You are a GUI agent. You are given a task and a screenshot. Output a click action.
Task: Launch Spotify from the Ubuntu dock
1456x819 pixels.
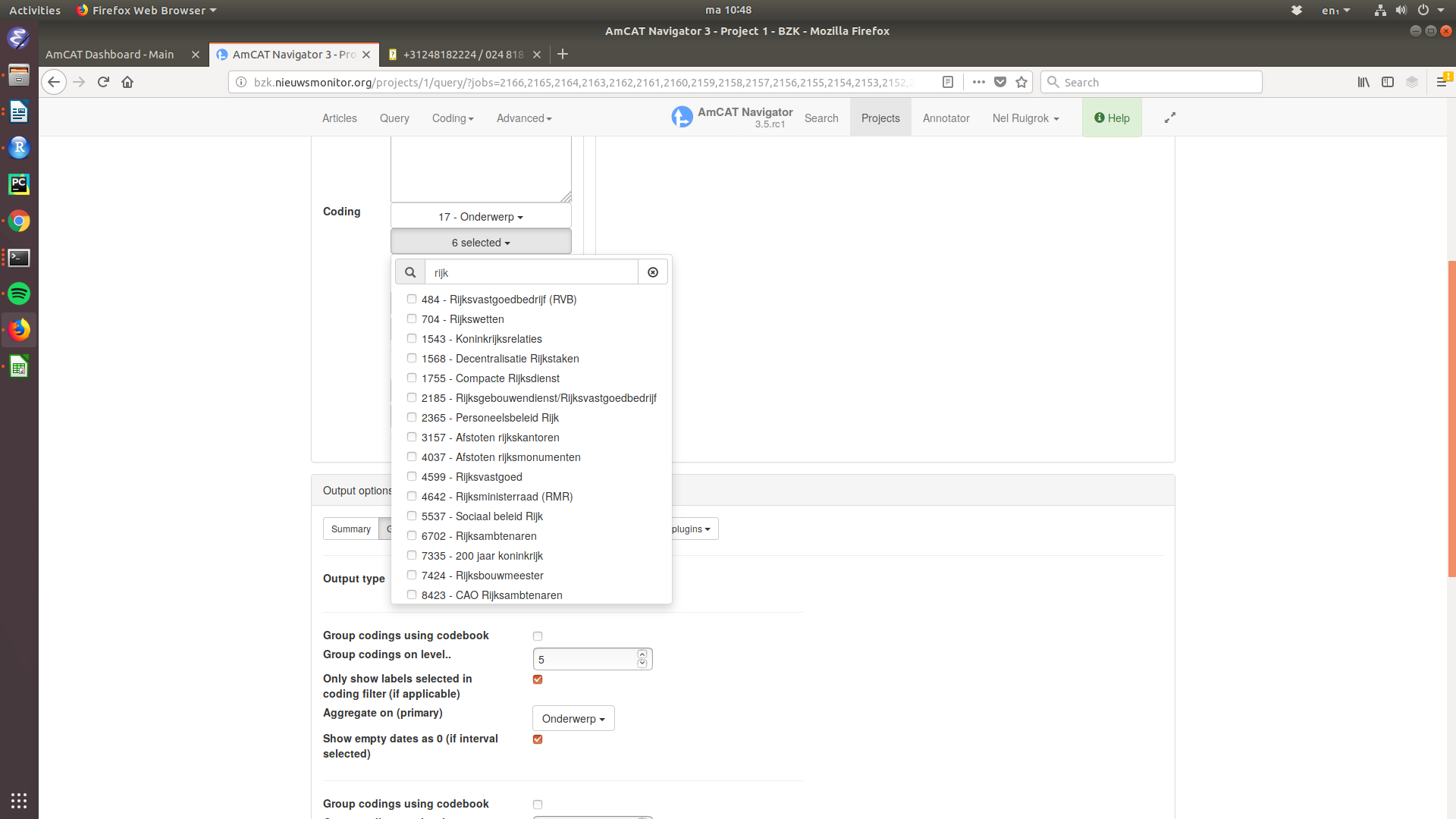coord(19,293)
